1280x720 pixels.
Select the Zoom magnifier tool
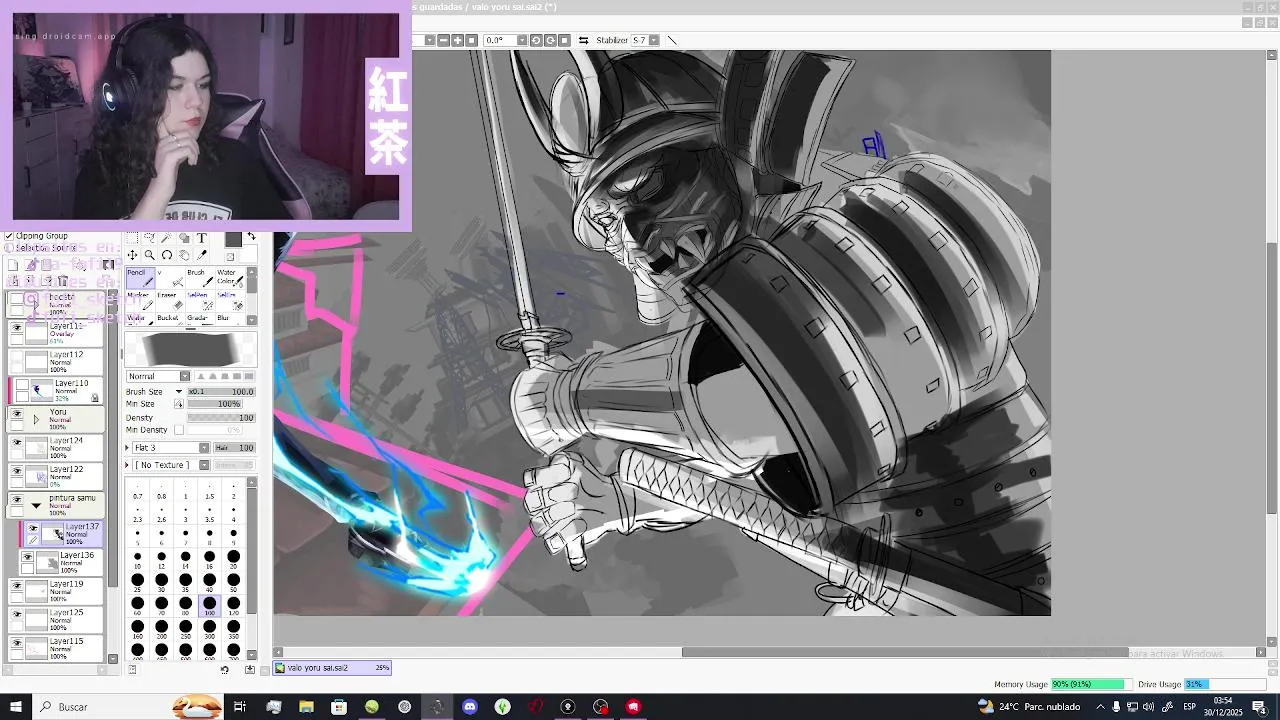pos(149,255)
